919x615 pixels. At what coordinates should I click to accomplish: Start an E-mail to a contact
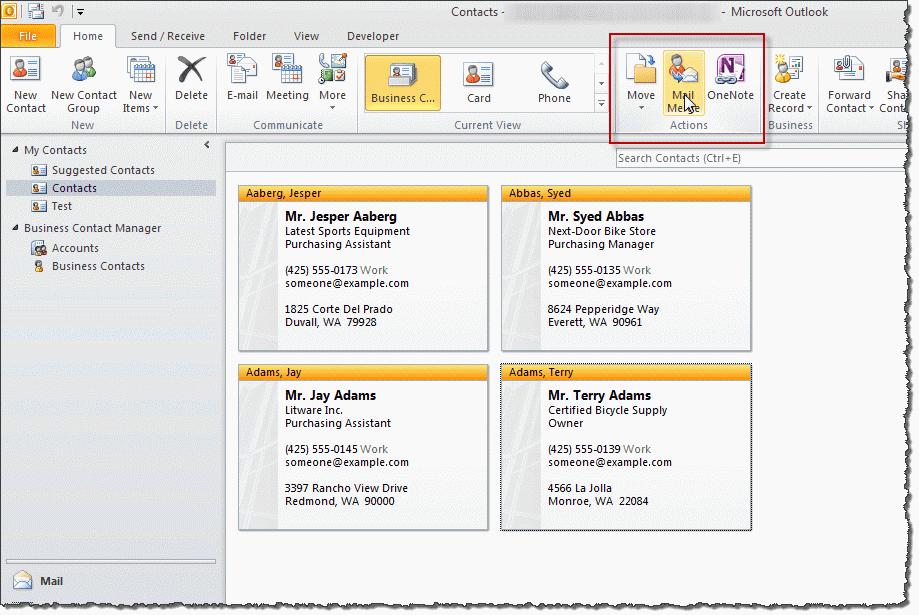pos(242,84)
